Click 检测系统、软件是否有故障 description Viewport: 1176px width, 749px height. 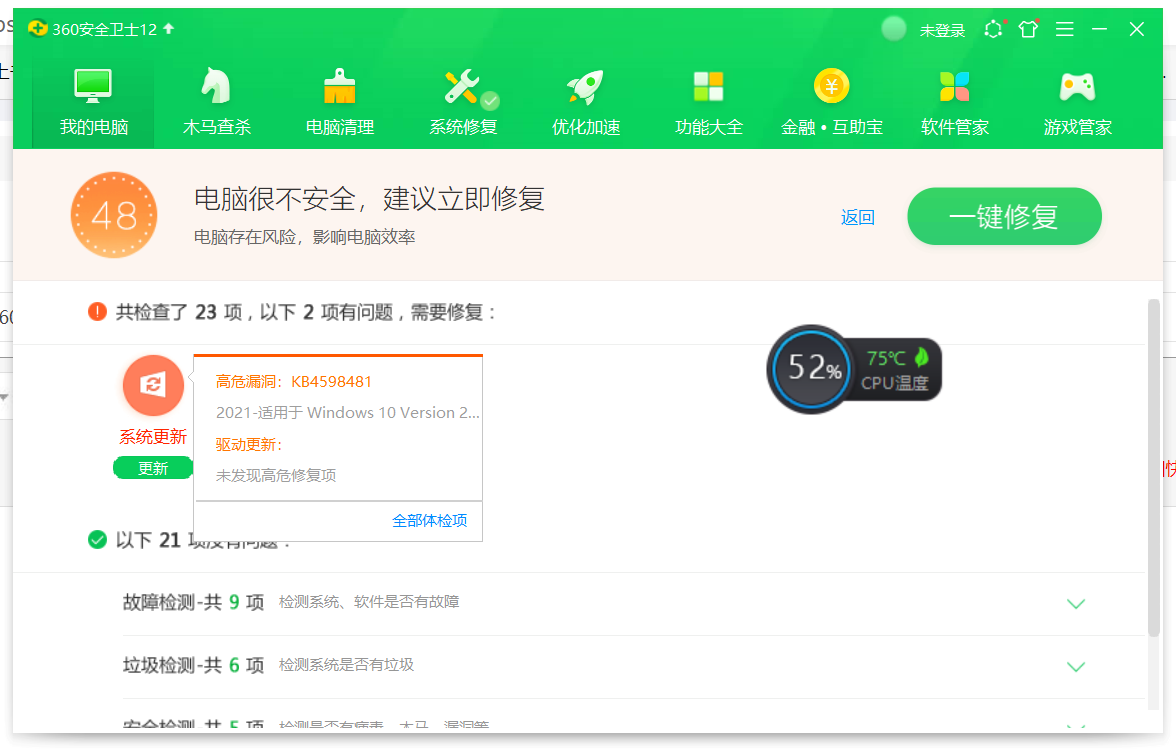(369, 602)
